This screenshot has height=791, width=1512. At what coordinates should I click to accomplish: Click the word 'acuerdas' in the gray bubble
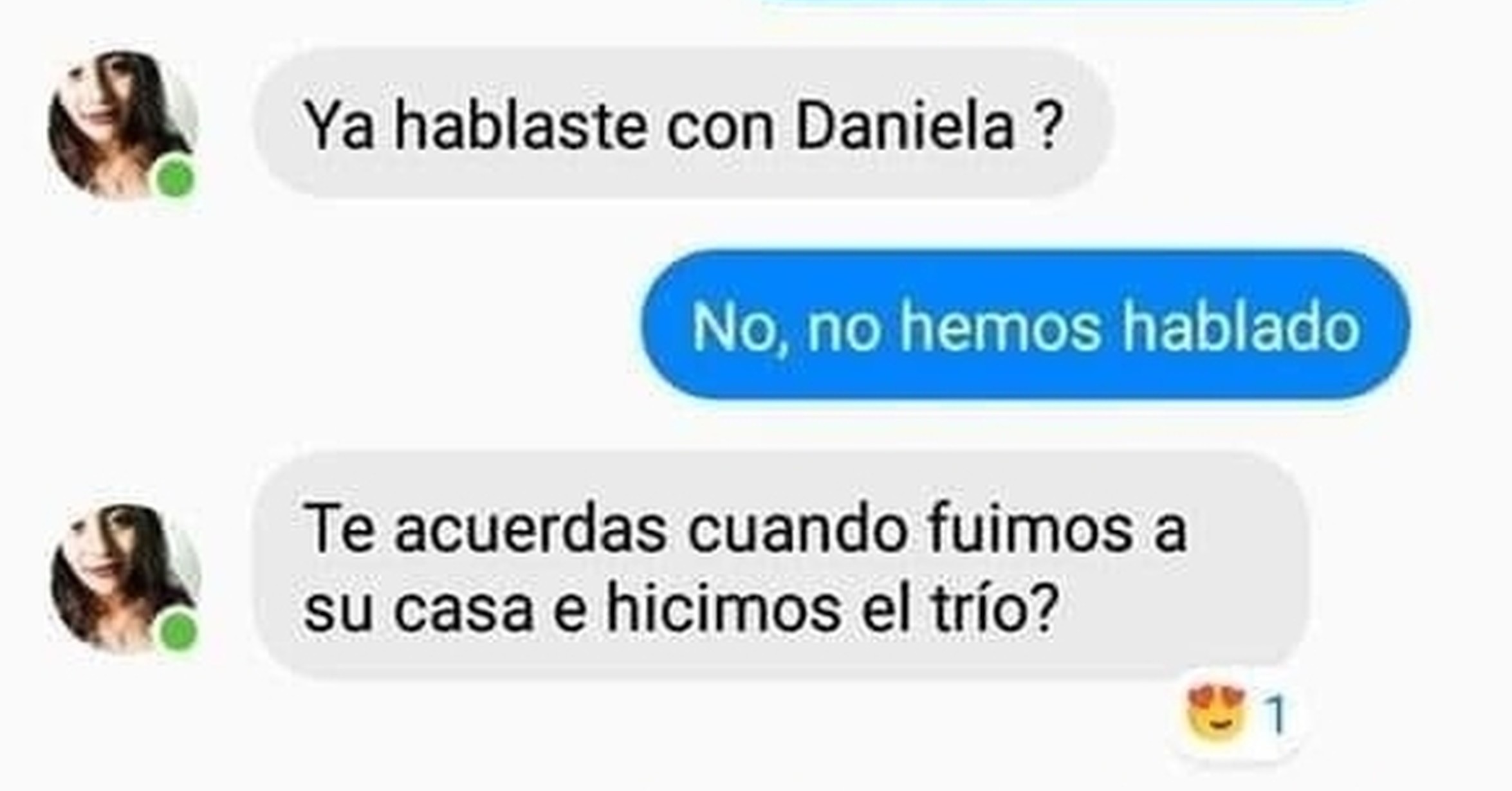pyautogui.click(x=530, y=529)
